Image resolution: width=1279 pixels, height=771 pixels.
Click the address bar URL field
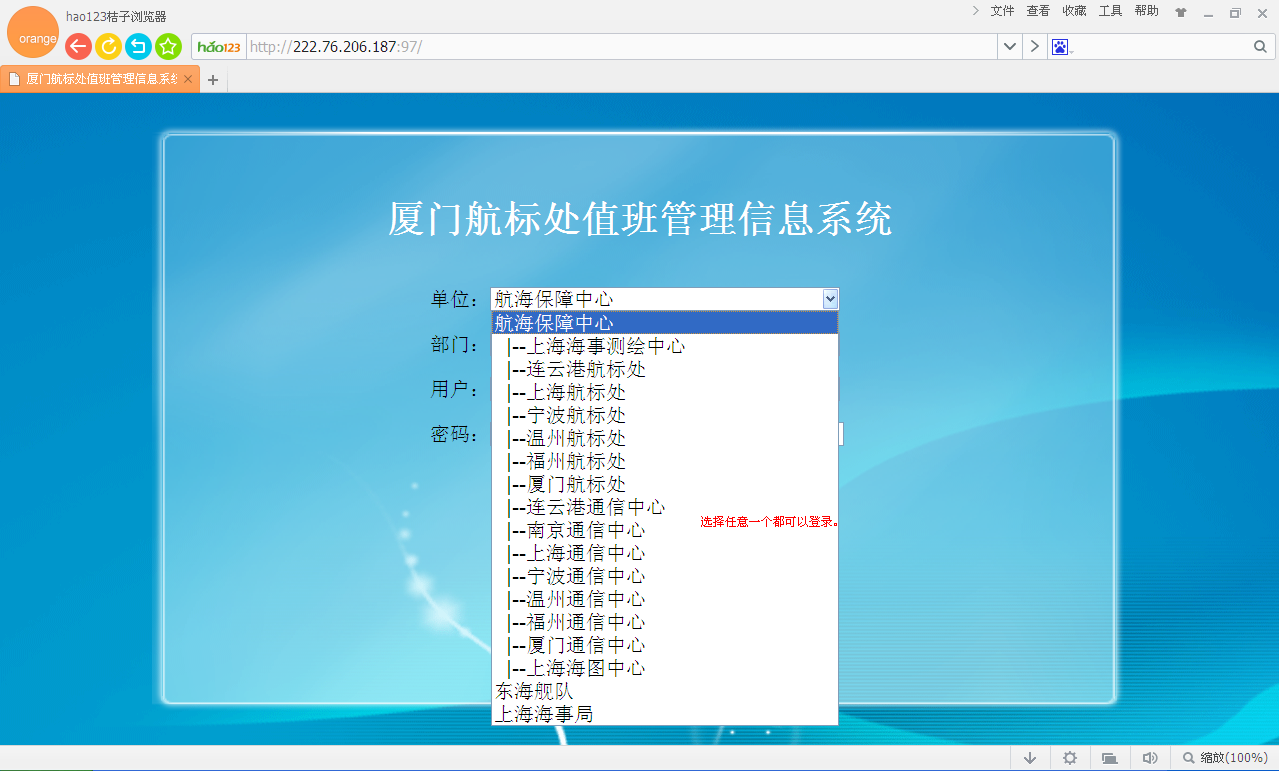(620, 46)
